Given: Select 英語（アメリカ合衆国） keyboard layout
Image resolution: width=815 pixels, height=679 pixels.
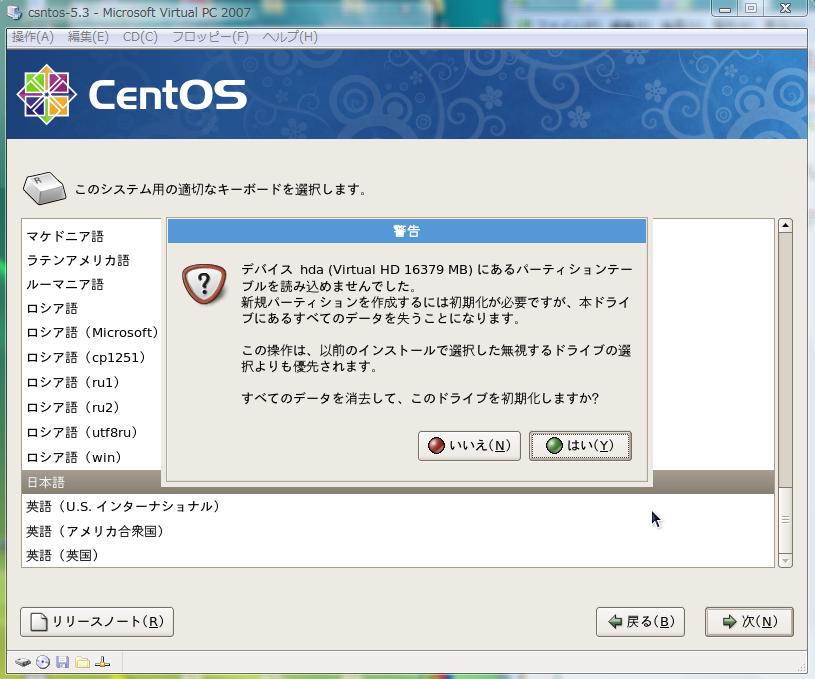Looking at the screenshot, I should [x=95, y=531].
